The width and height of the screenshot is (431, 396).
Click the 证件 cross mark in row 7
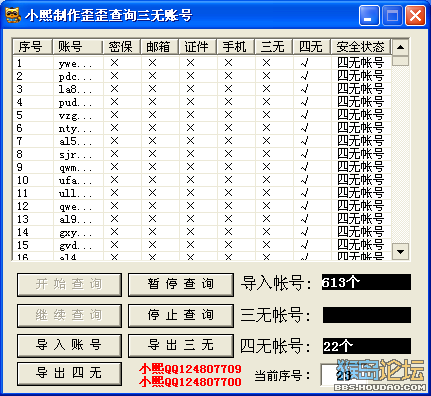pyautogui.click(x=190, y=141)
